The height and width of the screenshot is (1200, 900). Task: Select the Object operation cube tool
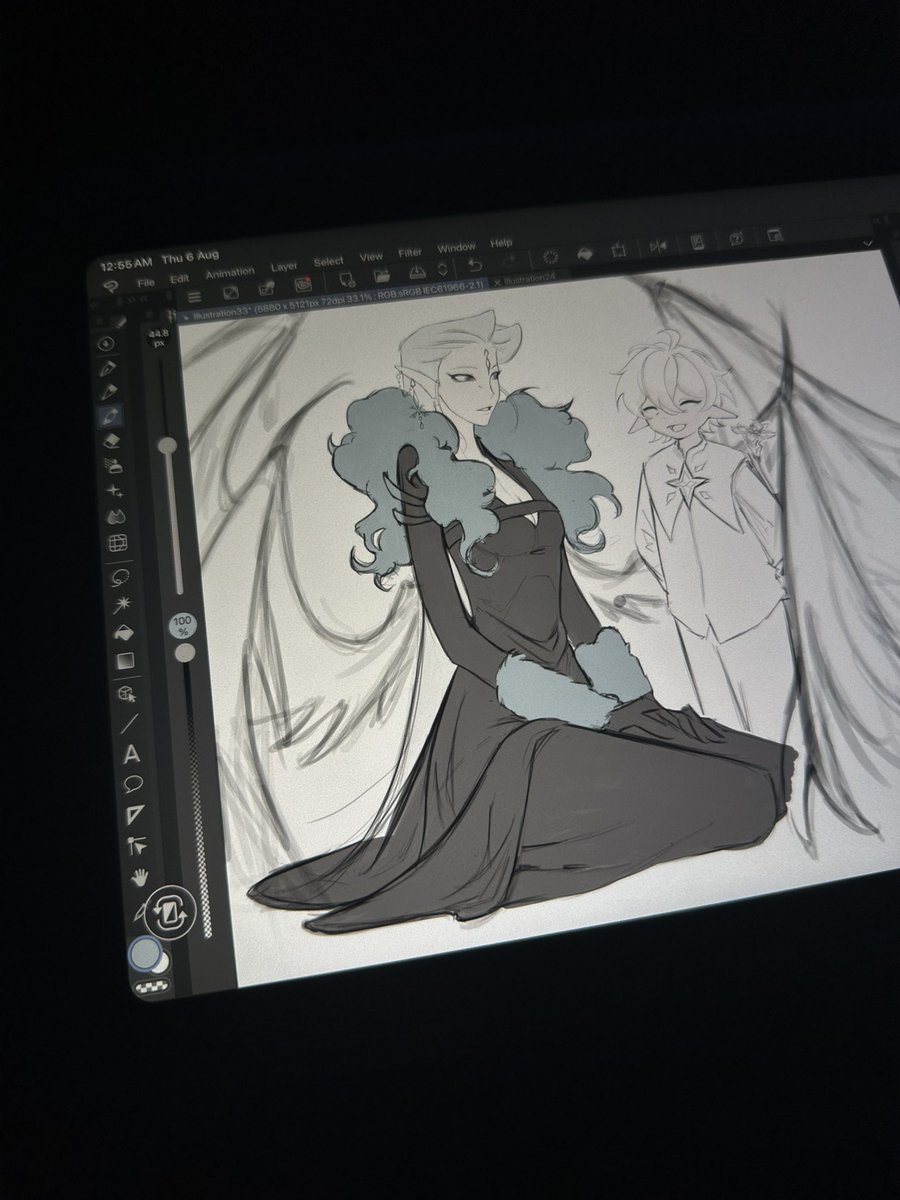127,693
